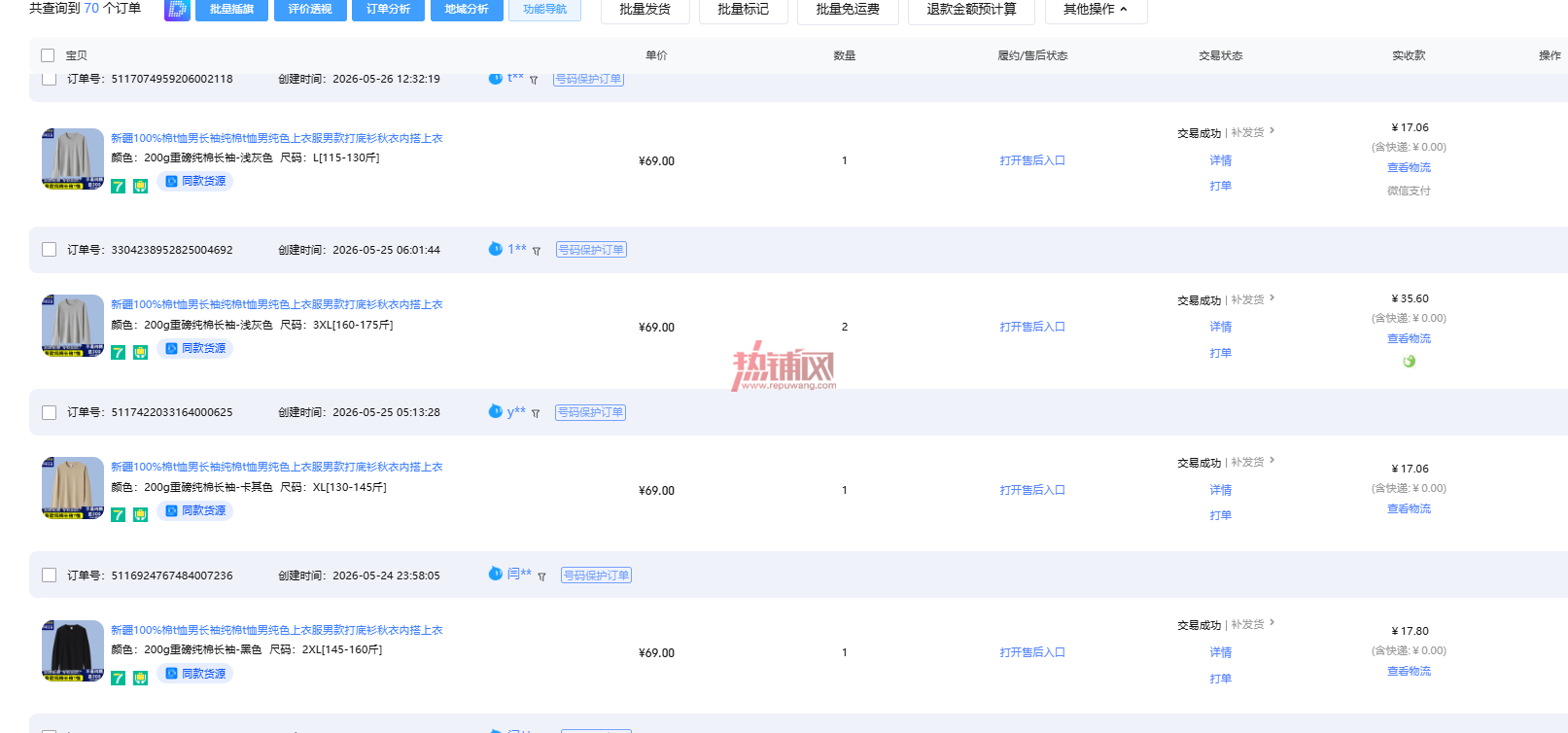Viewport: 1568px width, 733px height.
Task: Open the 订单分析 tab
Action: (388, 10)
